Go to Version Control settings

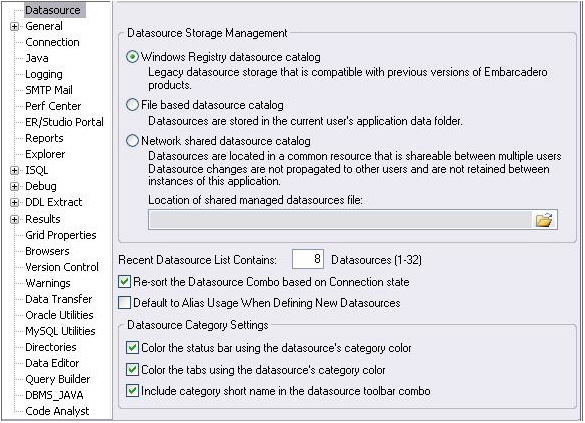pyautogui.click(x=62, y=267)
